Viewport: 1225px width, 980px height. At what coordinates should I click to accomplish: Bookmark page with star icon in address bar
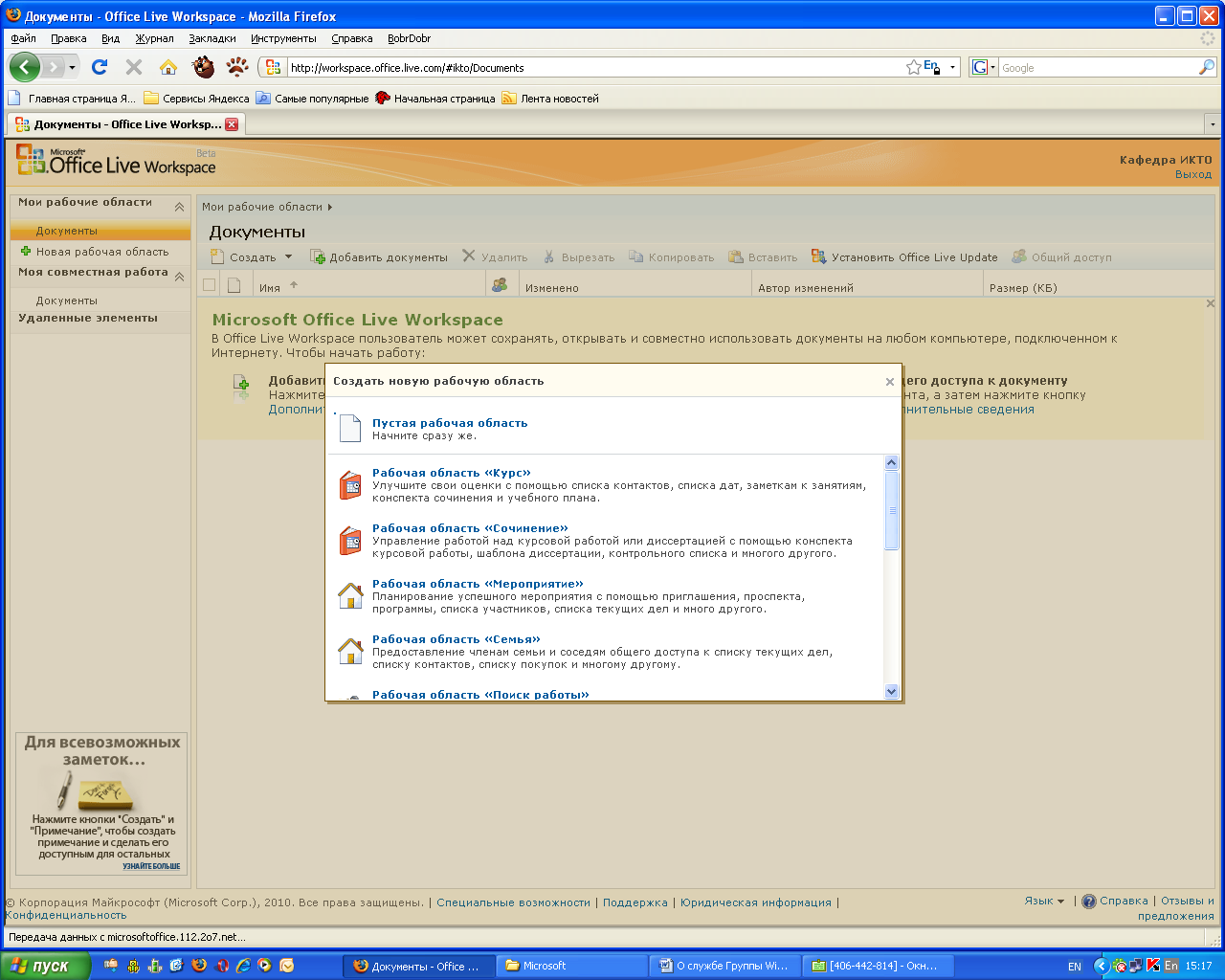pyautogui.click(x=914, y=67)
